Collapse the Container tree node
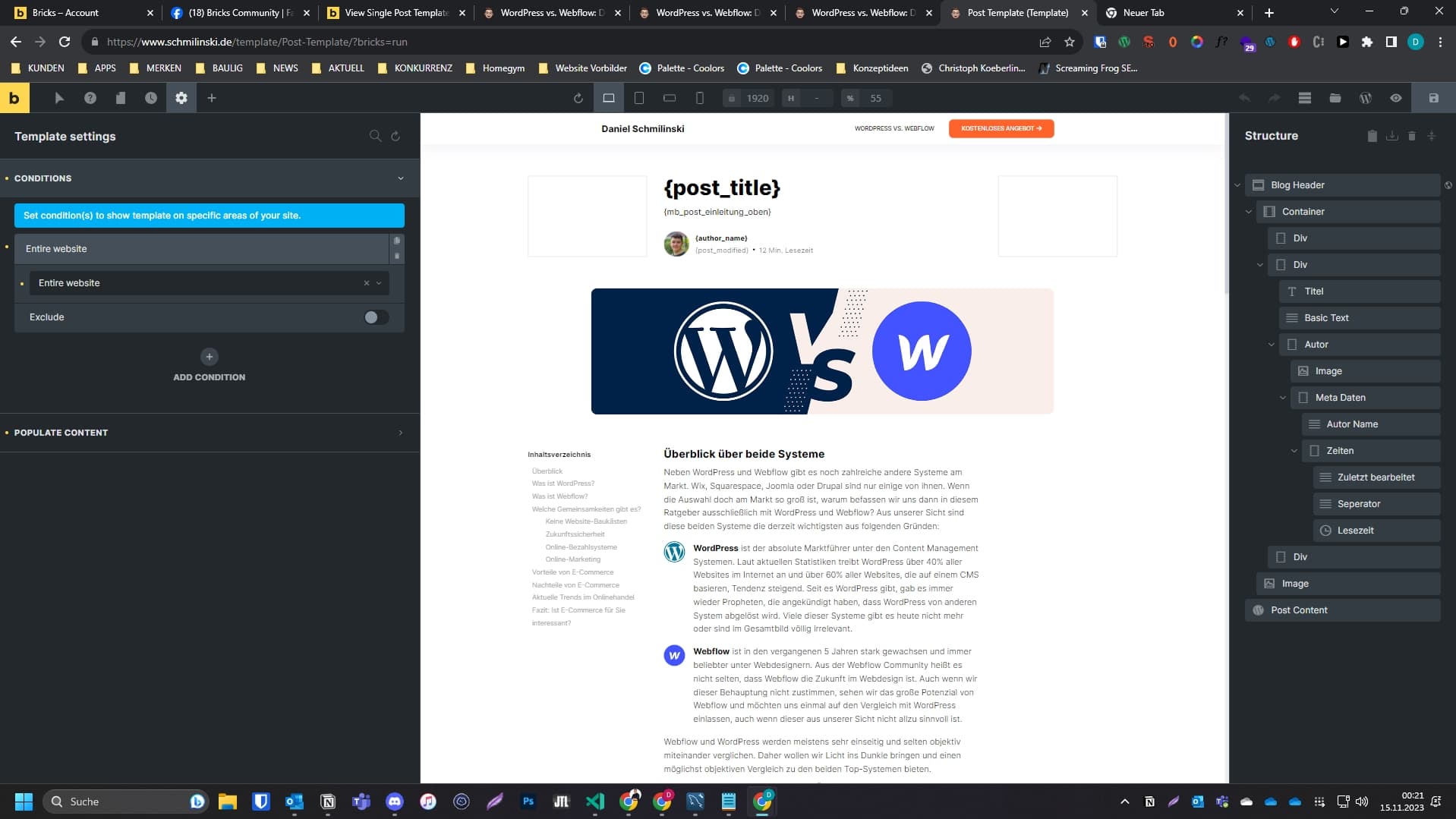Viewport: 1456px width, 819px height. tap(1249, 212)
